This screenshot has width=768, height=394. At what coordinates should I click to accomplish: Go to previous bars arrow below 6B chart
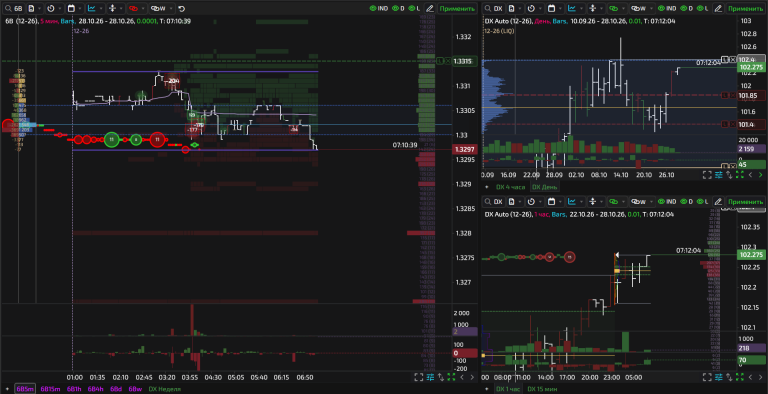(x=462, y=377)
